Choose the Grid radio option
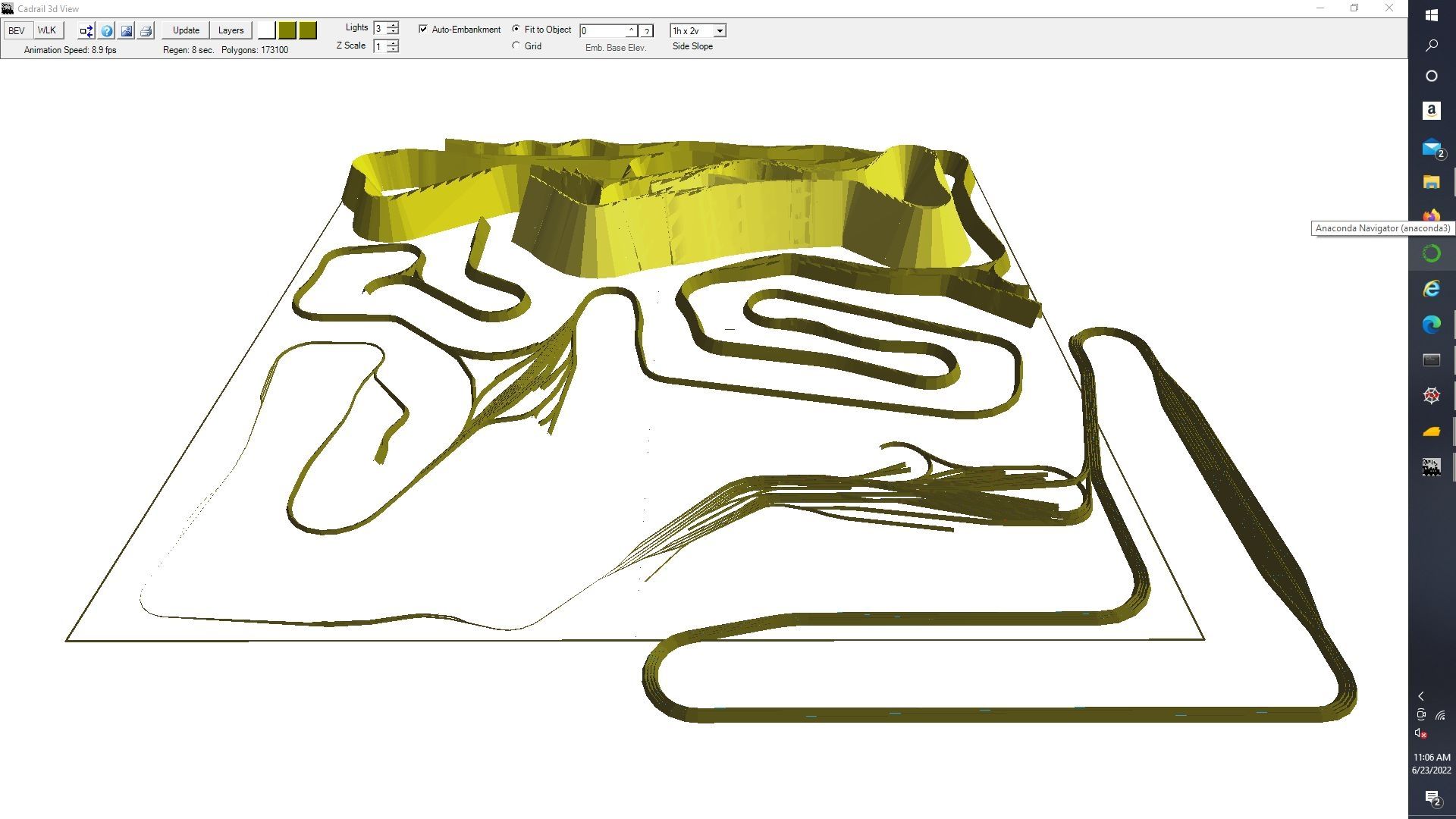This screenshot has width=1456, height=819. [x=516, y=46]
